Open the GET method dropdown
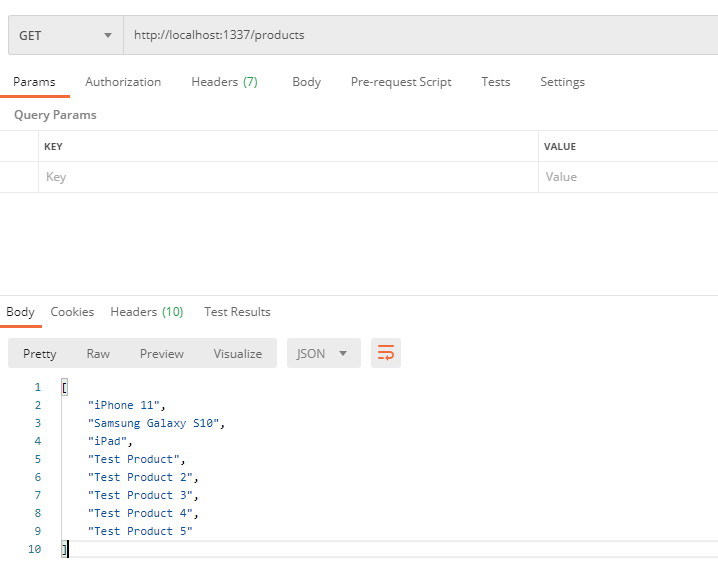This screenshot has height=586, width=718. click(65, 35)
